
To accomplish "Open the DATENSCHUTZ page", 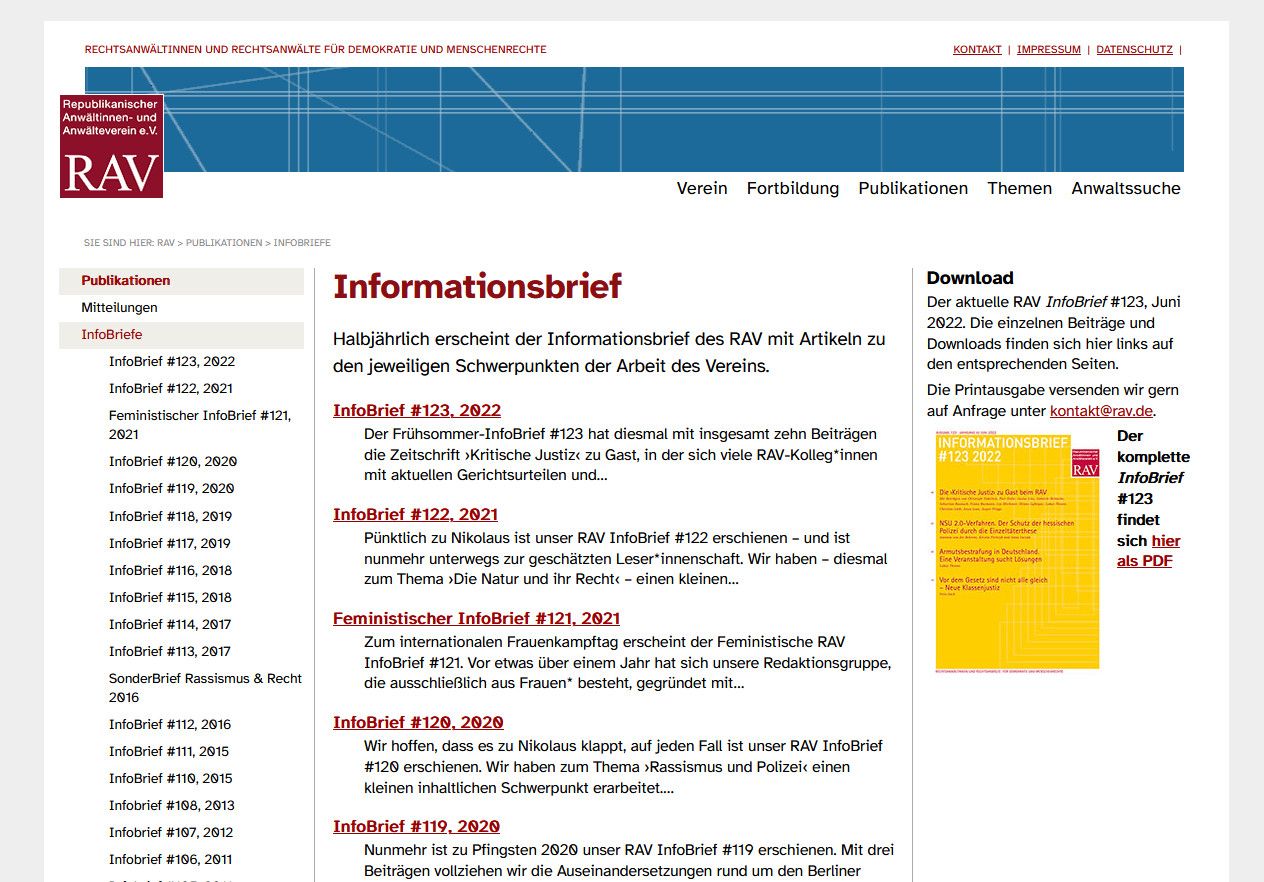I will coord(1133,49).
